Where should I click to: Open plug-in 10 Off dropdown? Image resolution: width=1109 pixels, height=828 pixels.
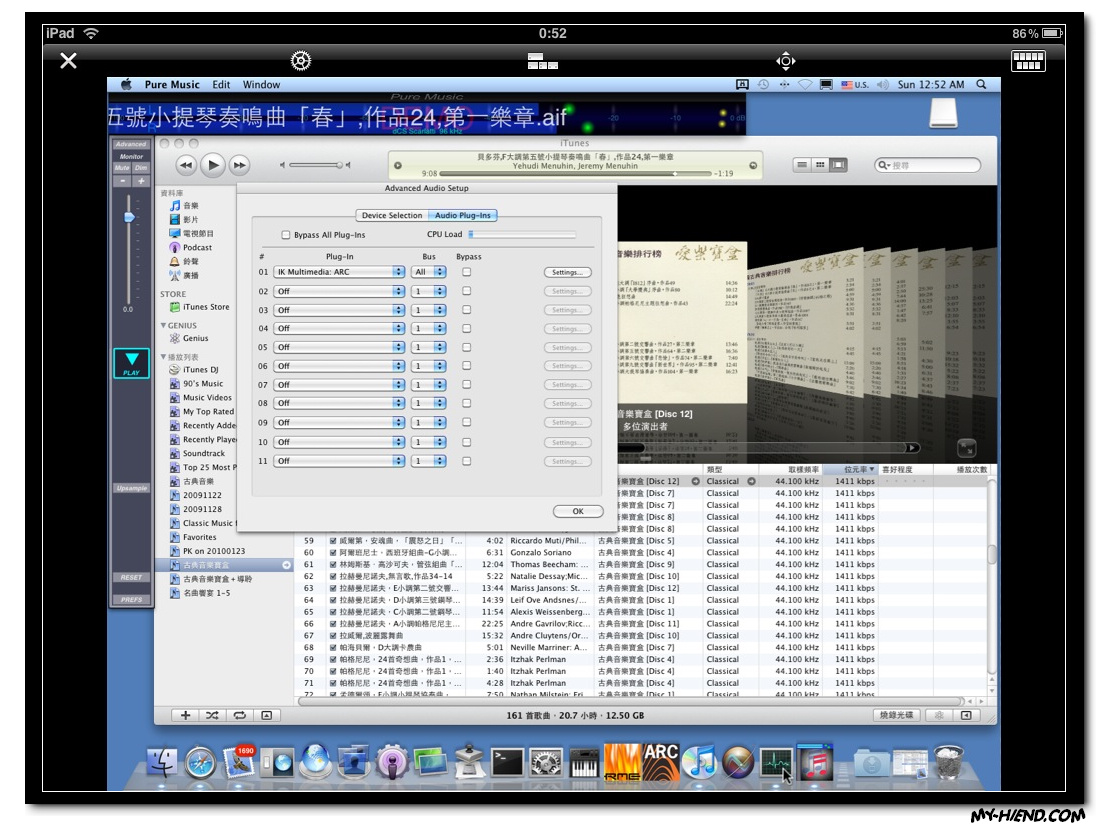click(339, 442)
